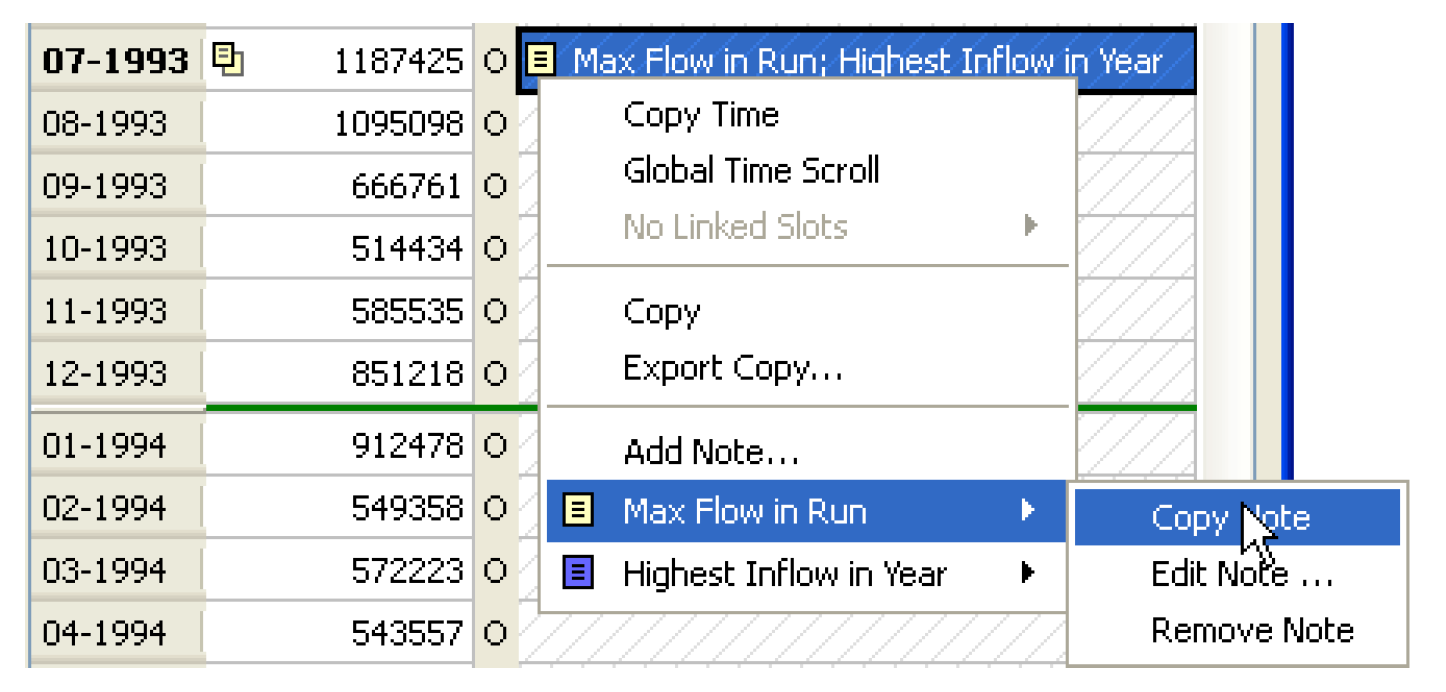
Task: Select Add Note... menu option
Action: (711, 453)
